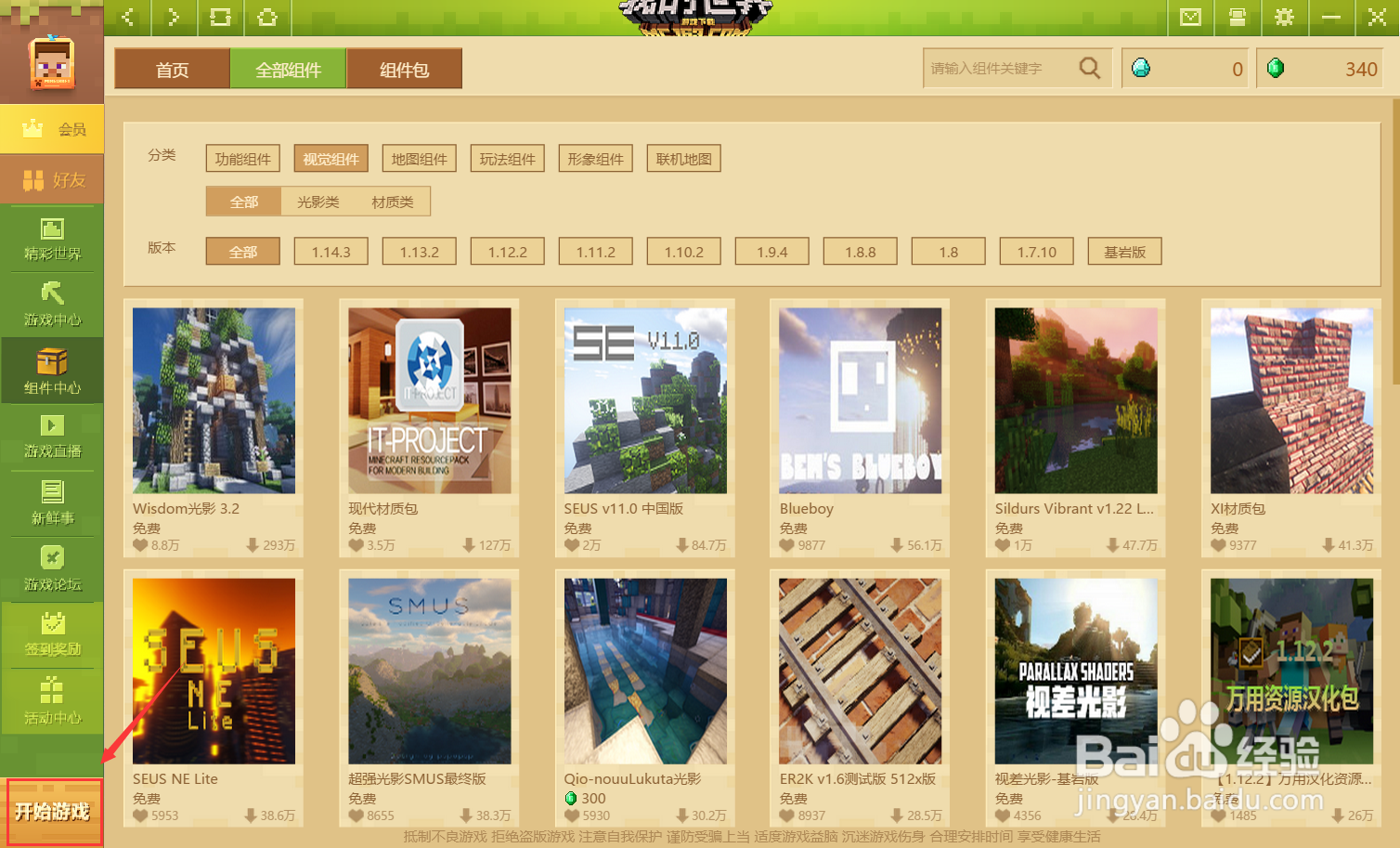This screenshot has width=1400, height=848.
Task: Open 会员 membership in sidebar
Action: pos(52,129)
